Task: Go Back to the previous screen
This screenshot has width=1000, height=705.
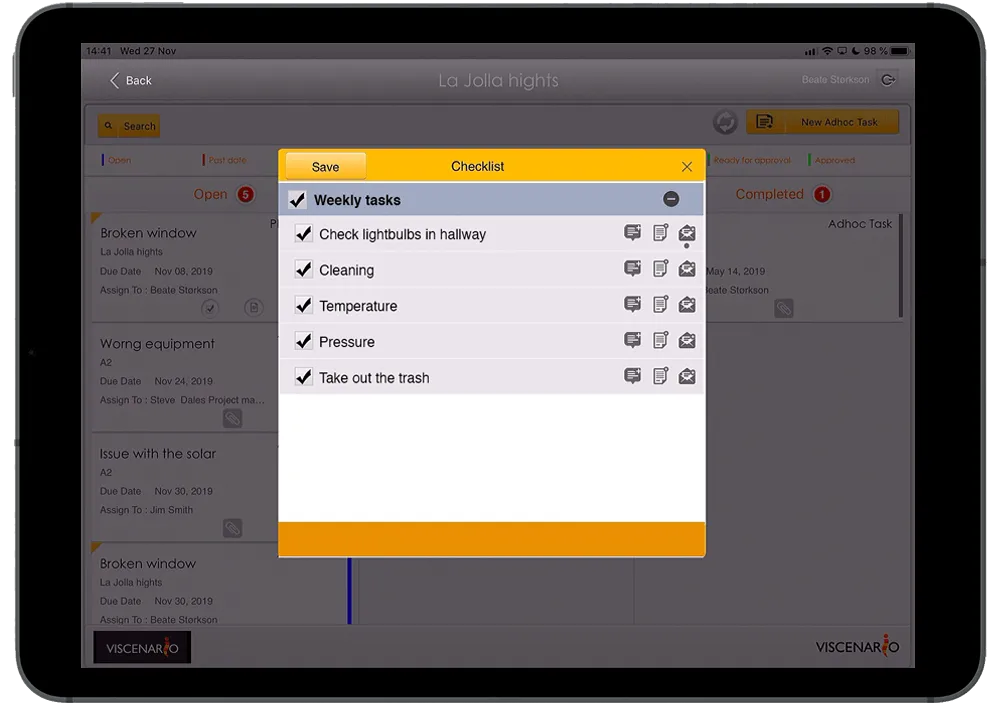Action: coord(131,80)
